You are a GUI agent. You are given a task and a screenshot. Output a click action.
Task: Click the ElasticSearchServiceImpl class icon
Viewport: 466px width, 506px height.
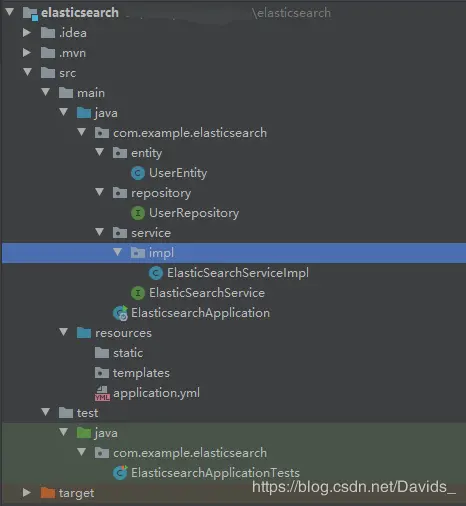tap(156, 273)
